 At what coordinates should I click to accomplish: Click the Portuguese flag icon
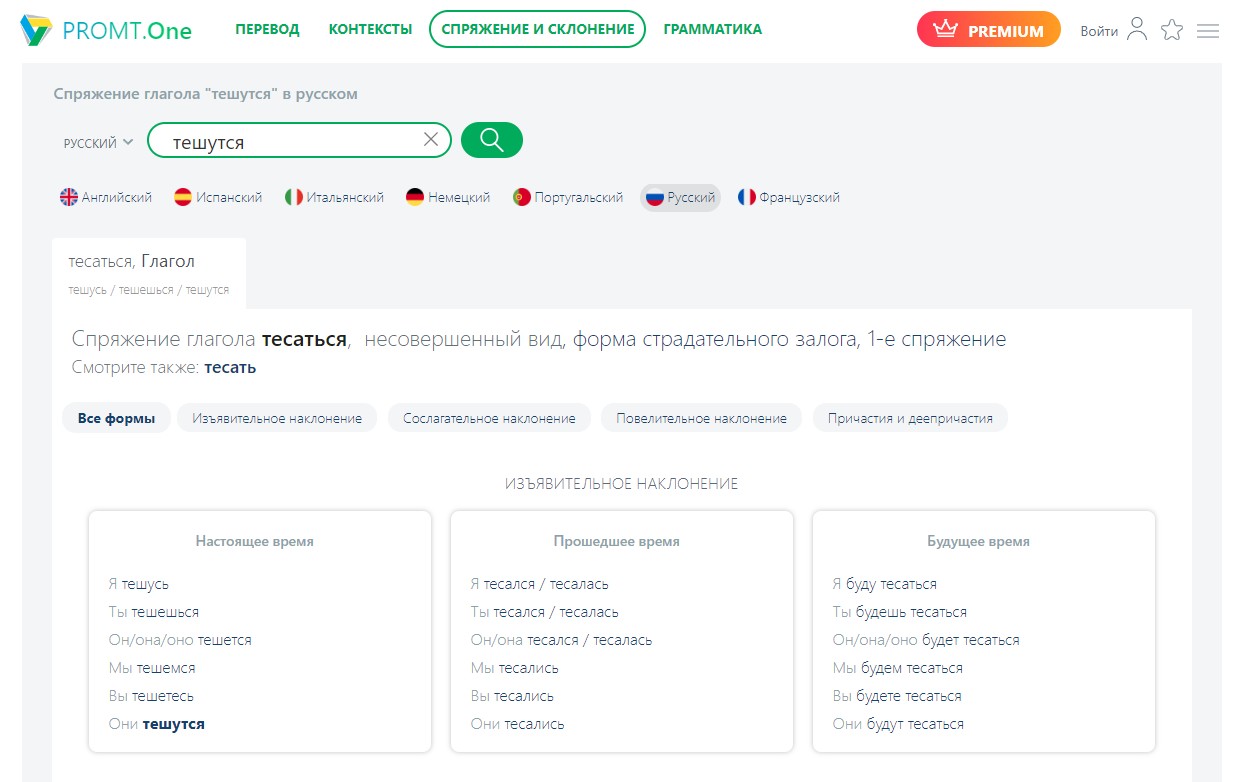(522, 197)
